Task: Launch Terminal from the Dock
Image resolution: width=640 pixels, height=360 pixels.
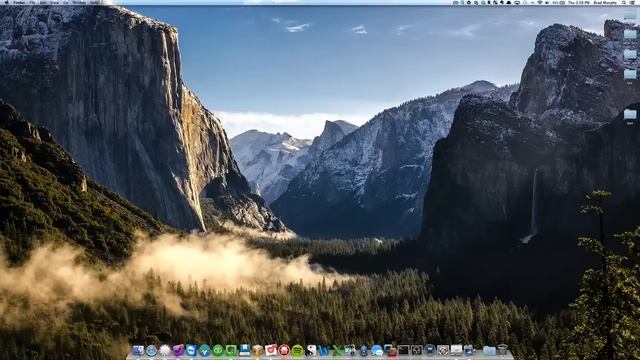Action: point(403,350)
